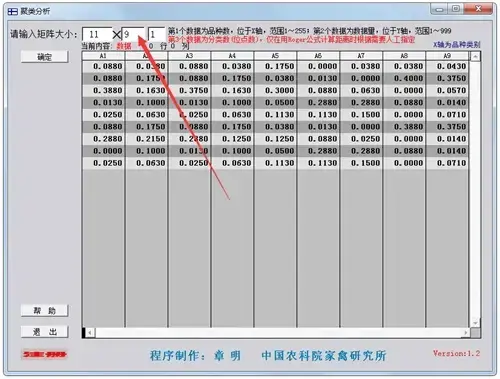The image size is (500, 379).
Task: Click the horizontal scrollbar right arrow
Action: (x=466, y=333)
